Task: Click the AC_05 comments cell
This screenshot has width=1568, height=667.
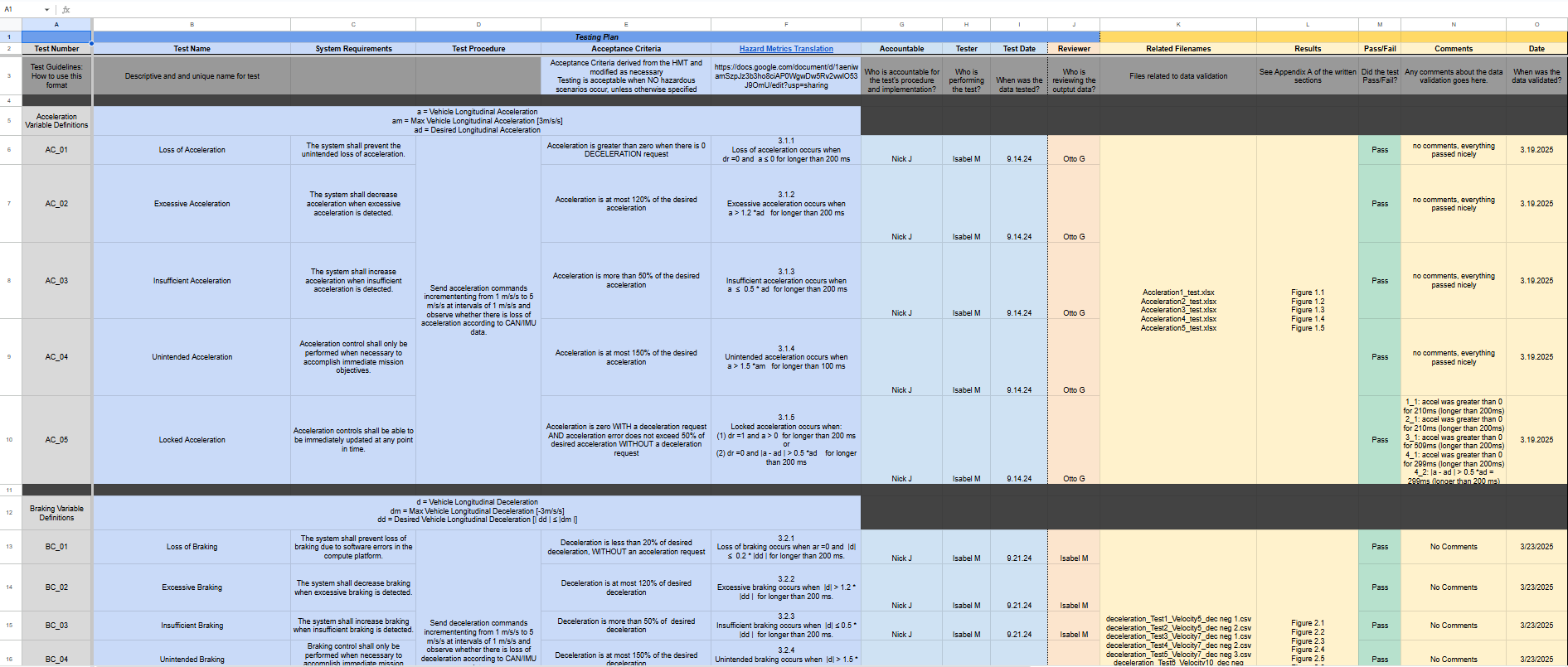Action: [x=1453, y=440]
